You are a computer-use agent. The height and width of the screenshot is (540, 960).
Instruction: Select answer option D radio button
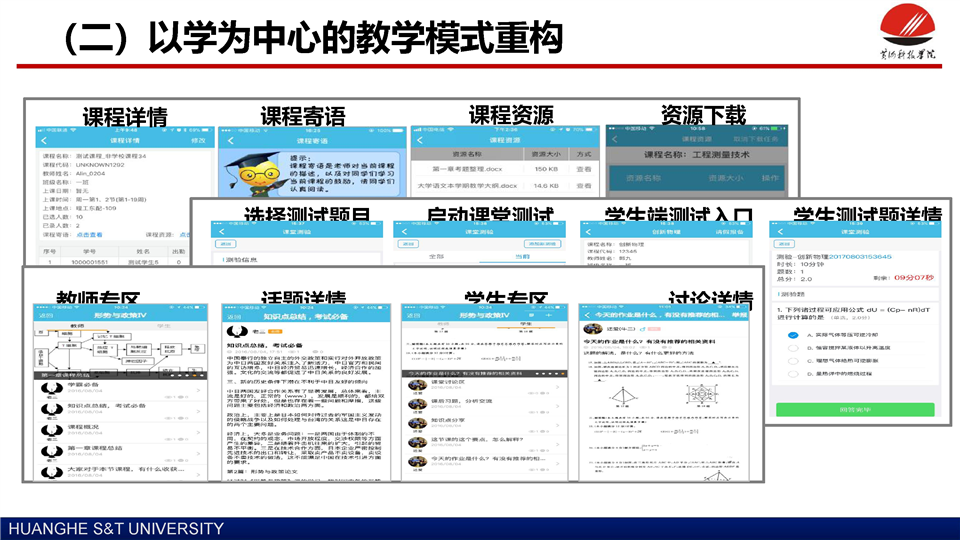[x=792, y=374]
